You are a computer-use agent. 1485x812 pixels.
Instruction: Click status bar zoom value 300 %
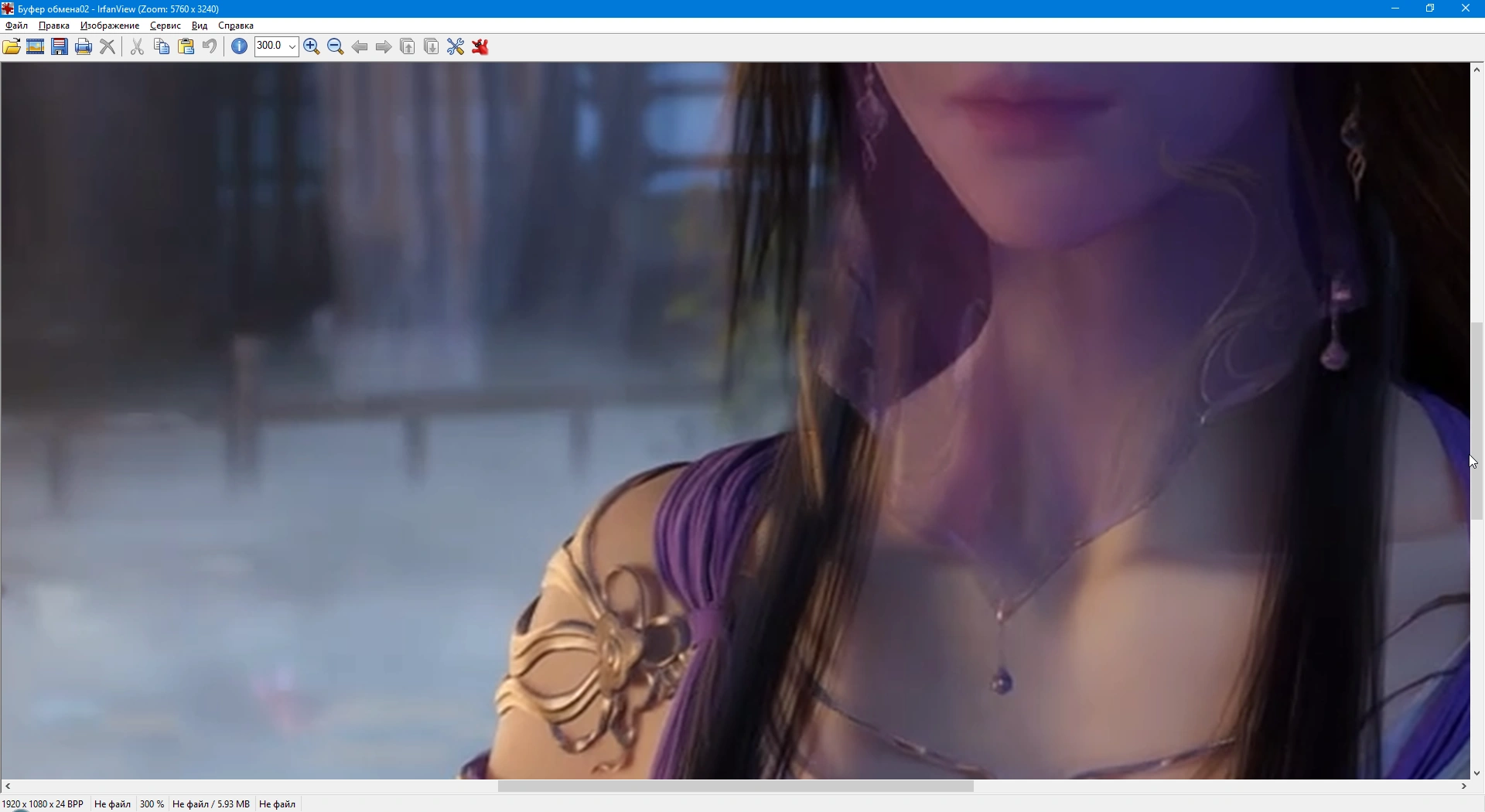[152, 804]
